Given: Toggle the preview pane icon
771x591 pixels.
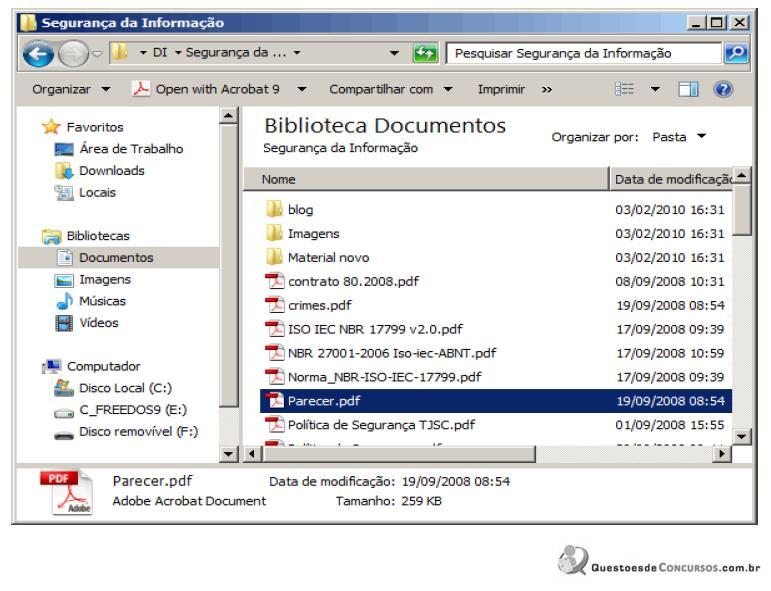Looking at the screenshot, I should tap(688, 89).
